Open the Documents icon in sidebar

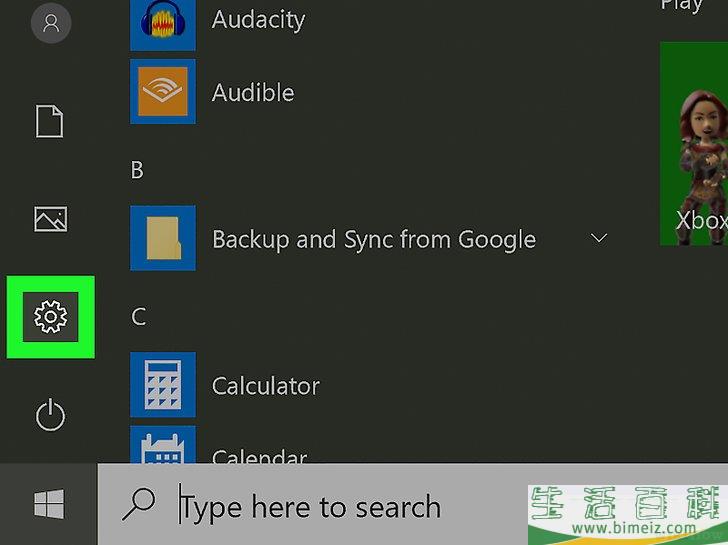click(x=50, y=121)
